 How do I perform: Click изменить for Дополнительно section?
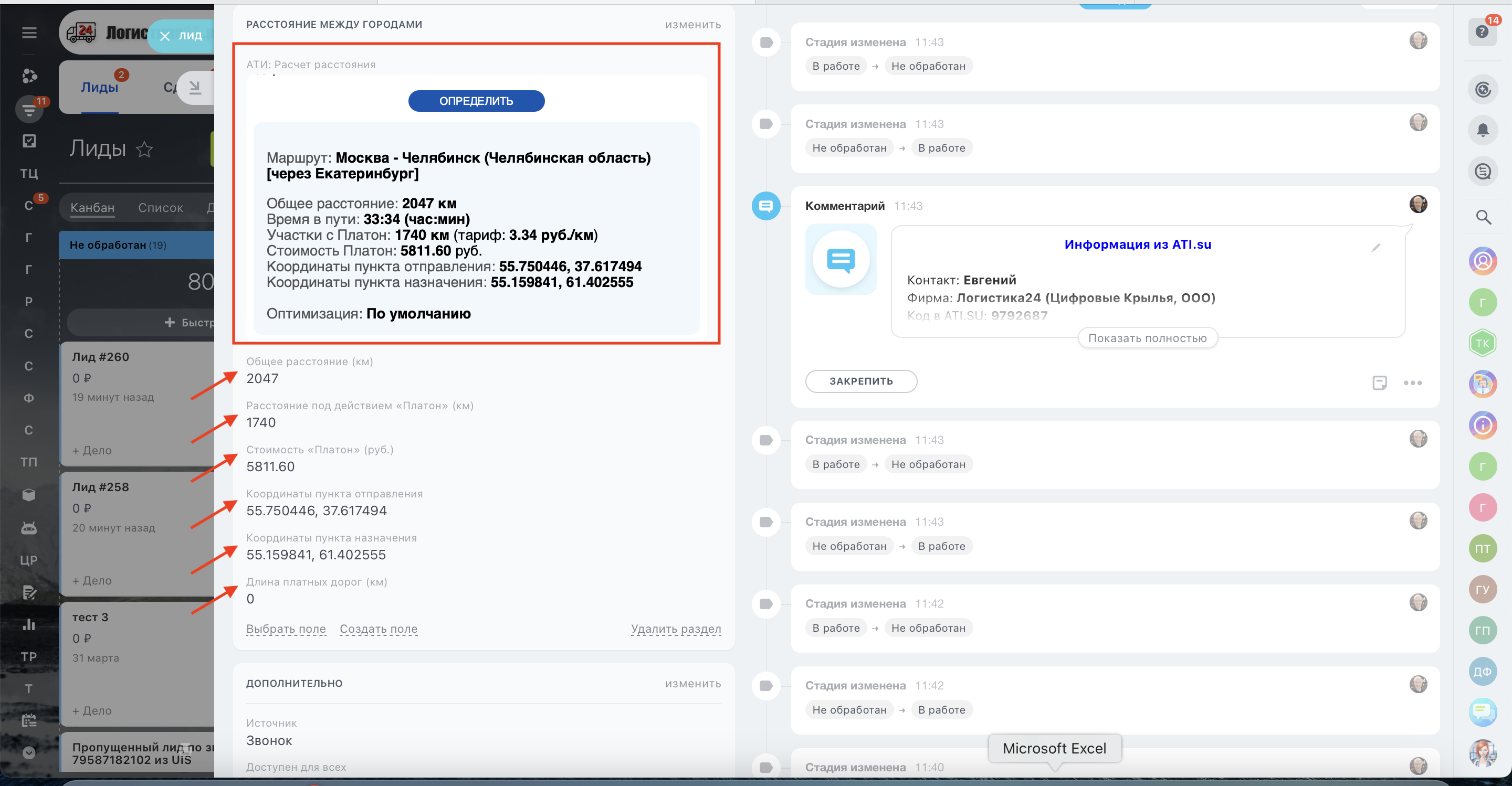click(692, 683)
